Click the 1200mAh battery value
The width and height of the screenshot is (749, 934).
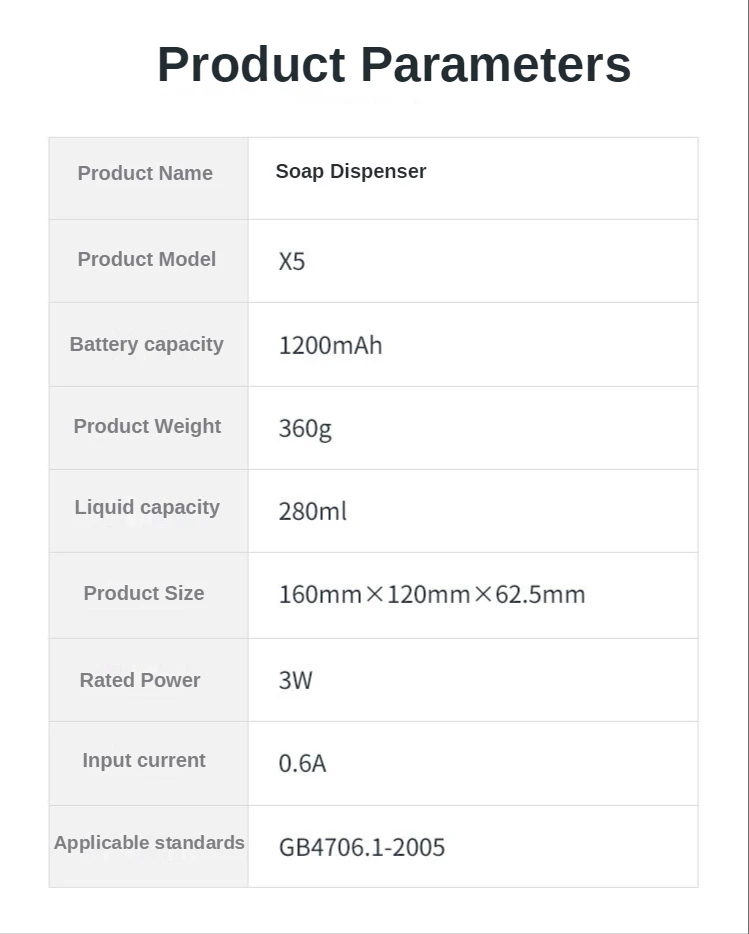point(330,346)
